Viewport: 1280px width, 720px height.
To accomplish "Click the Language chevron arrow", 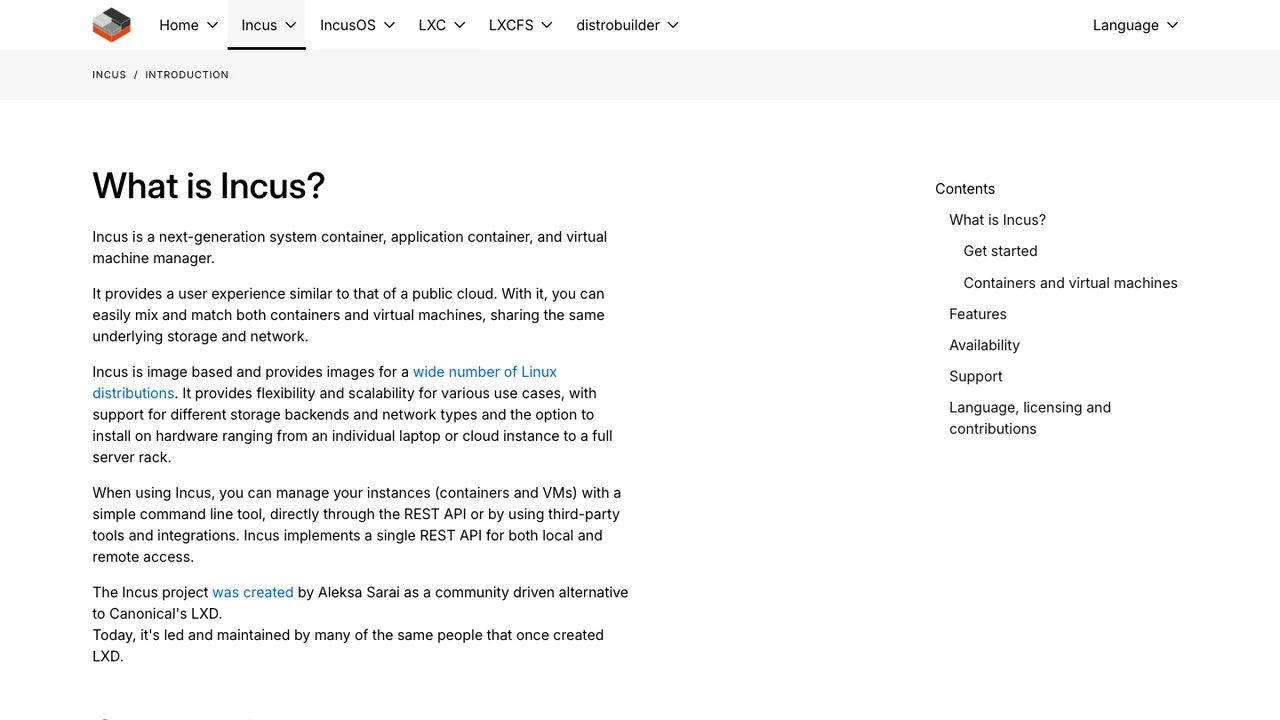I will point(1172,25).
